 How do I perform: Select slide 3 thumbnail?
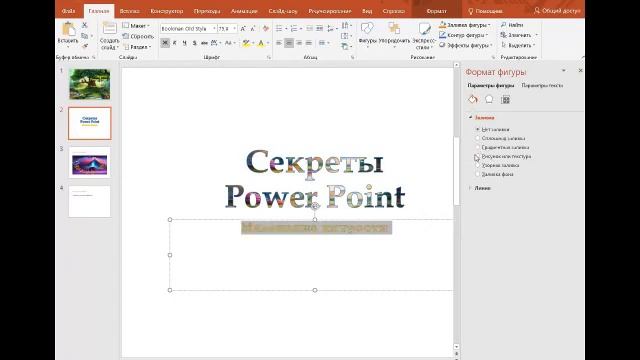89,162
